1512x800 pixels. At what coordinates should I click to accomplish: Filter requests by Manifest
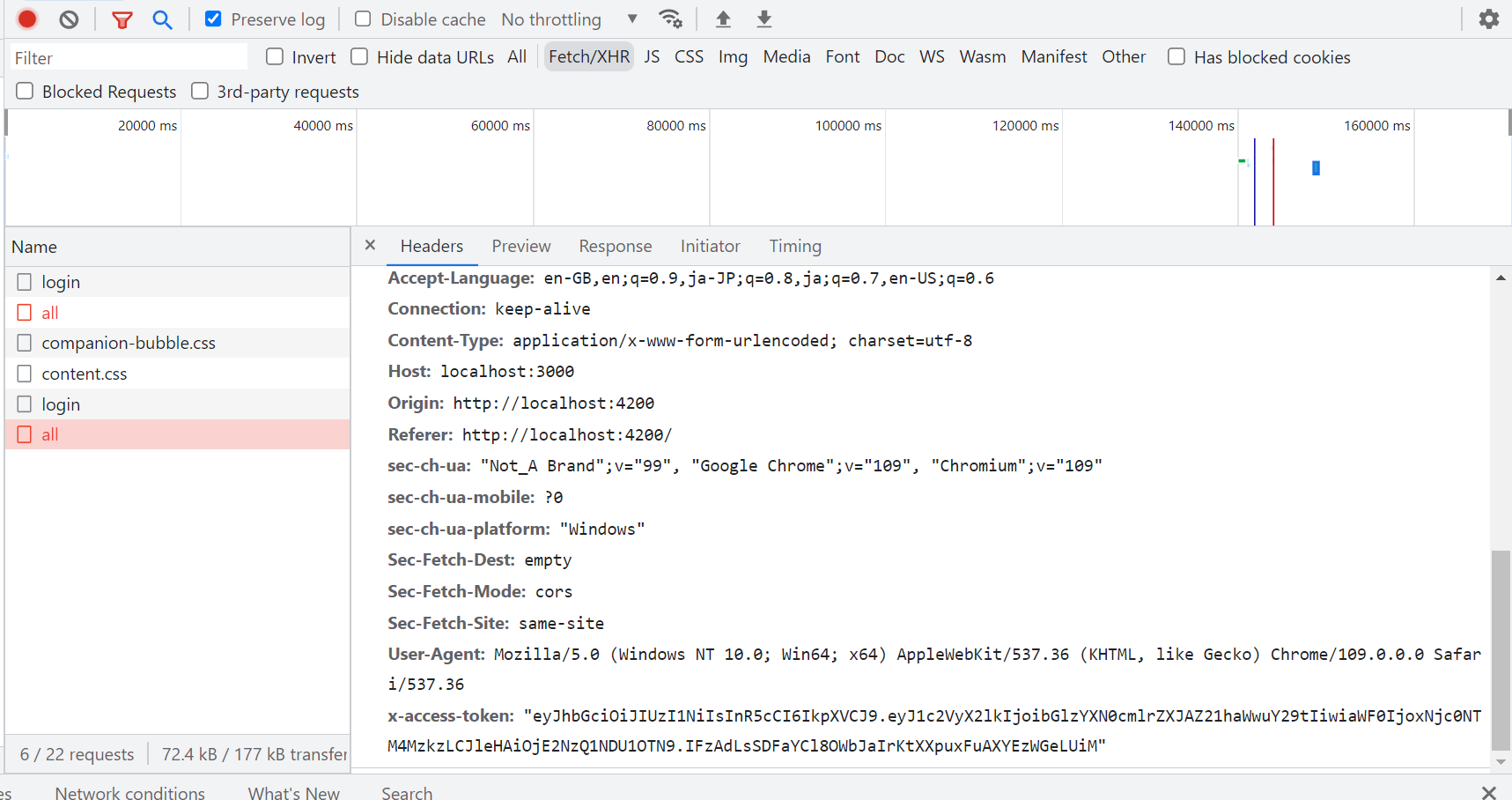coord(1054,56)
